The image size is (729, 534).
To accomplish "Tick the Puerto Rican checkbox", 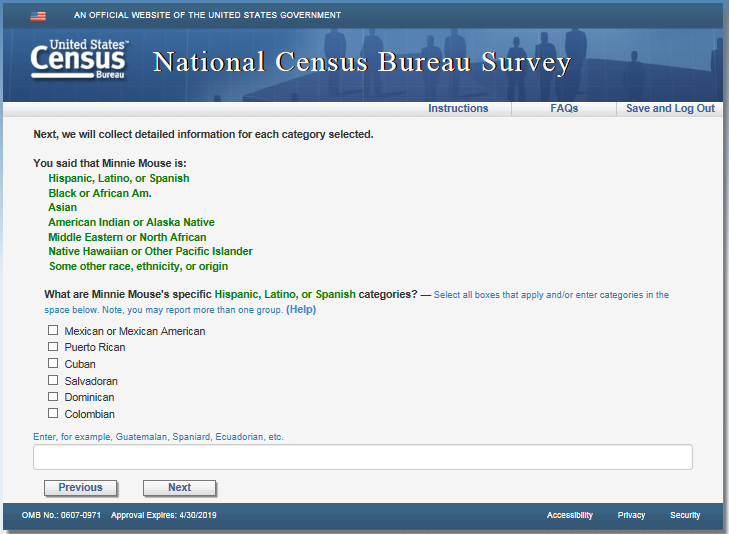I will (53, 347).
